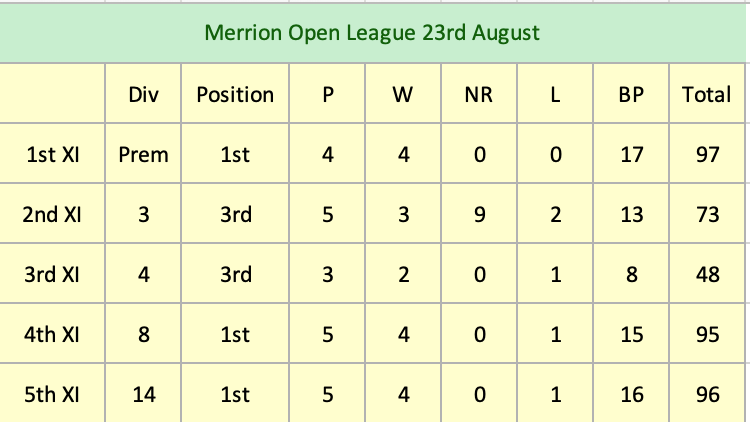Select the 5th XI row label

(x=53, y=395)
